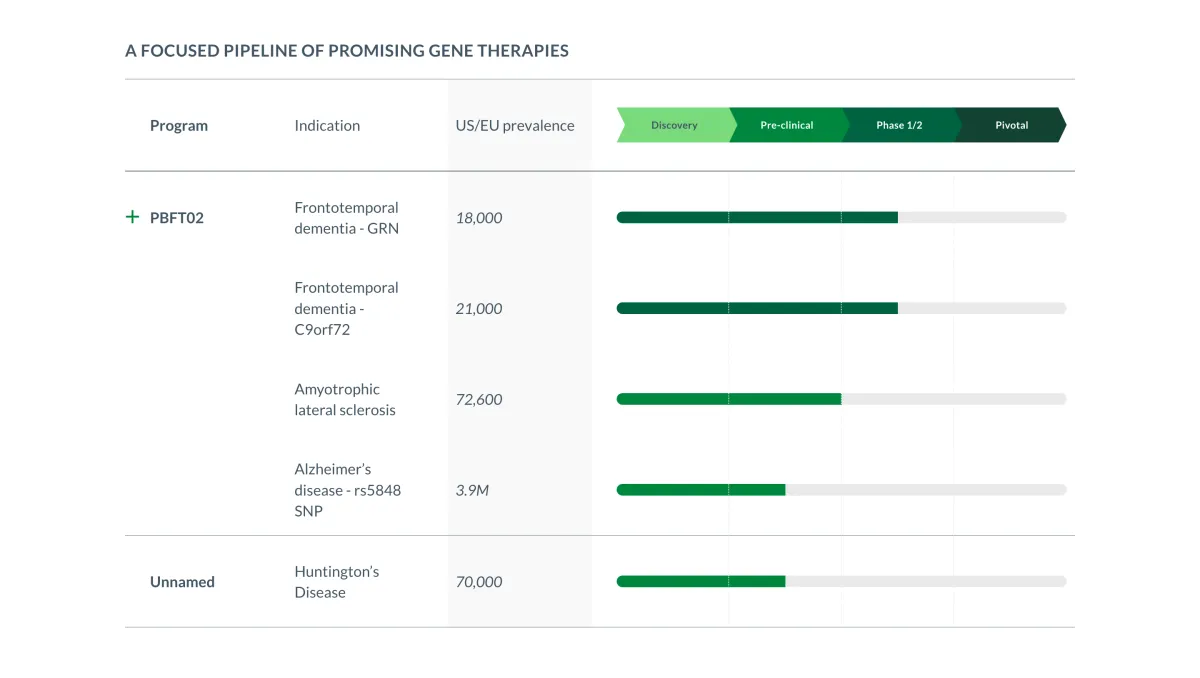
Task: Select the Phase 1/2 arrow
Action: (x=899, y=125)
